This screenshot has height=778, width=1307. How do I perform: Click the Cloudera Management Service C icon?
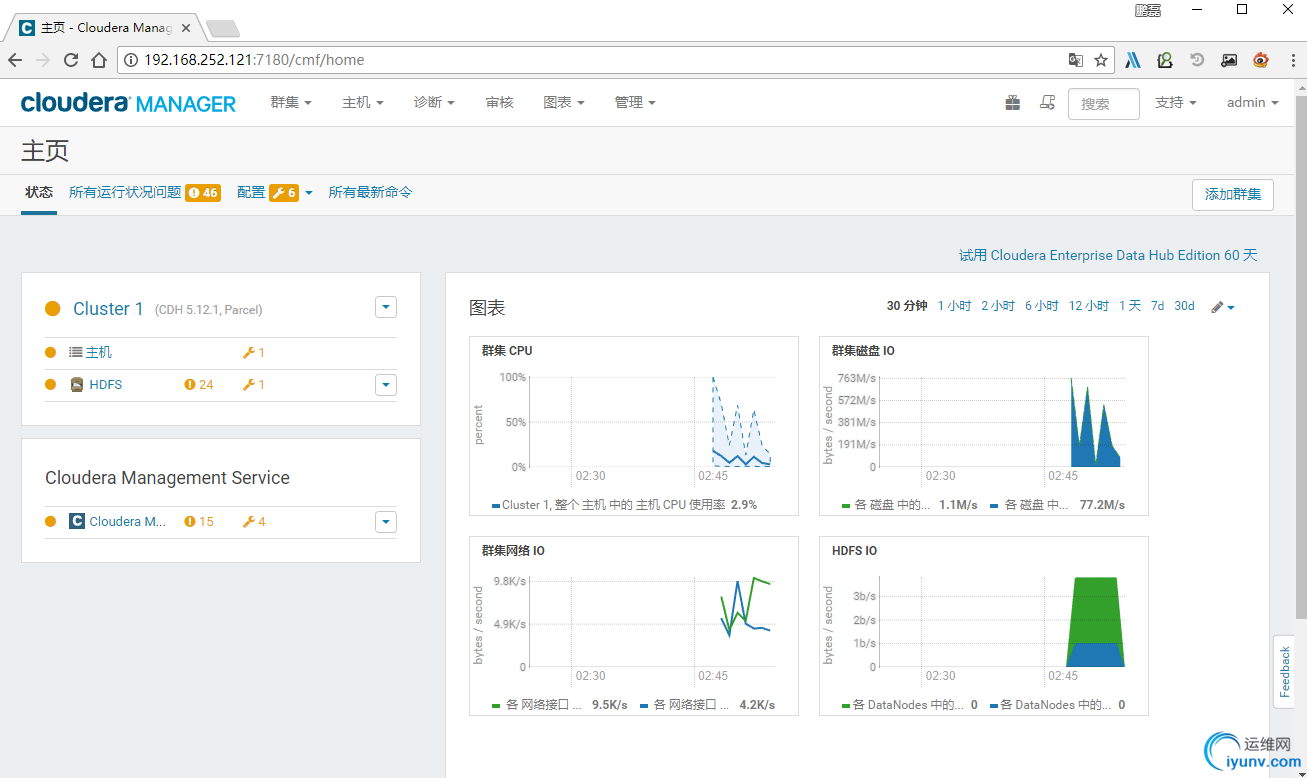click(77, 521)
